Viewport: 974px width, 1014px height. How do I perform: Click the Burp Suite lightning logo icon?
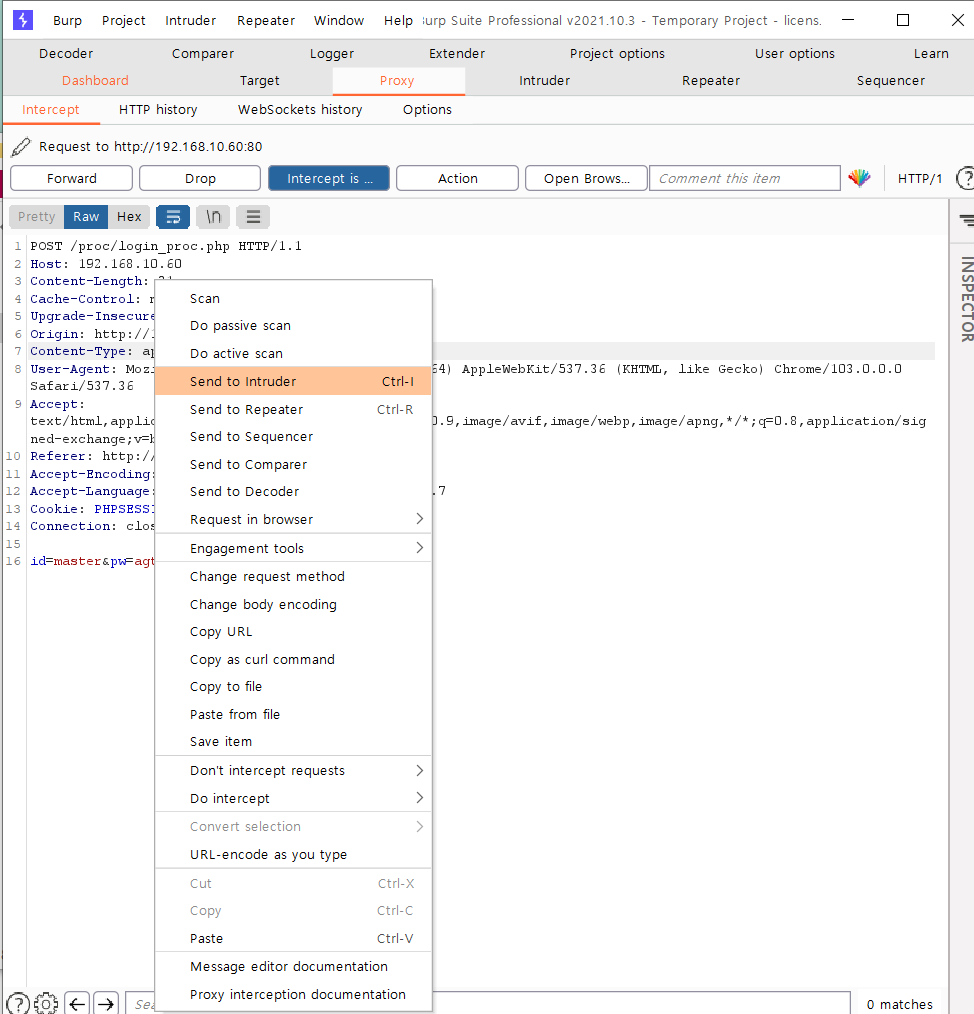click(23, 20)
